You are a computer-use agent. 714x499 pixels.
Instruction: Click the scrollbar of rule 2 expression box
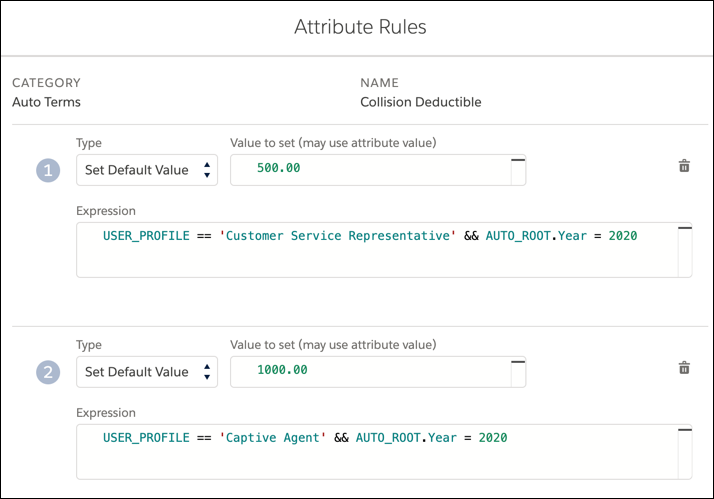pyautogui.click(x=685, y=452)
